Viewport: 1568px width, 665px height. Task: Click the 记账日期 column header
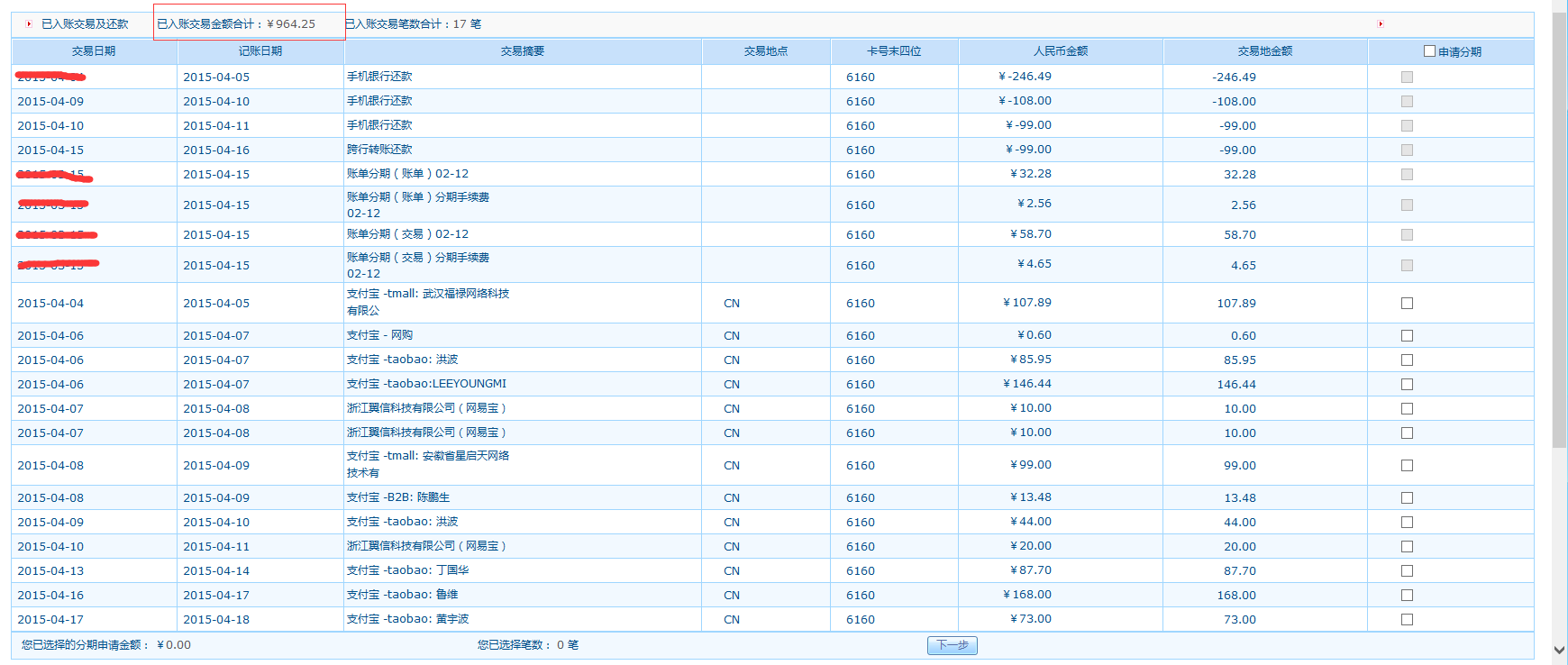[x=260, y=51]
